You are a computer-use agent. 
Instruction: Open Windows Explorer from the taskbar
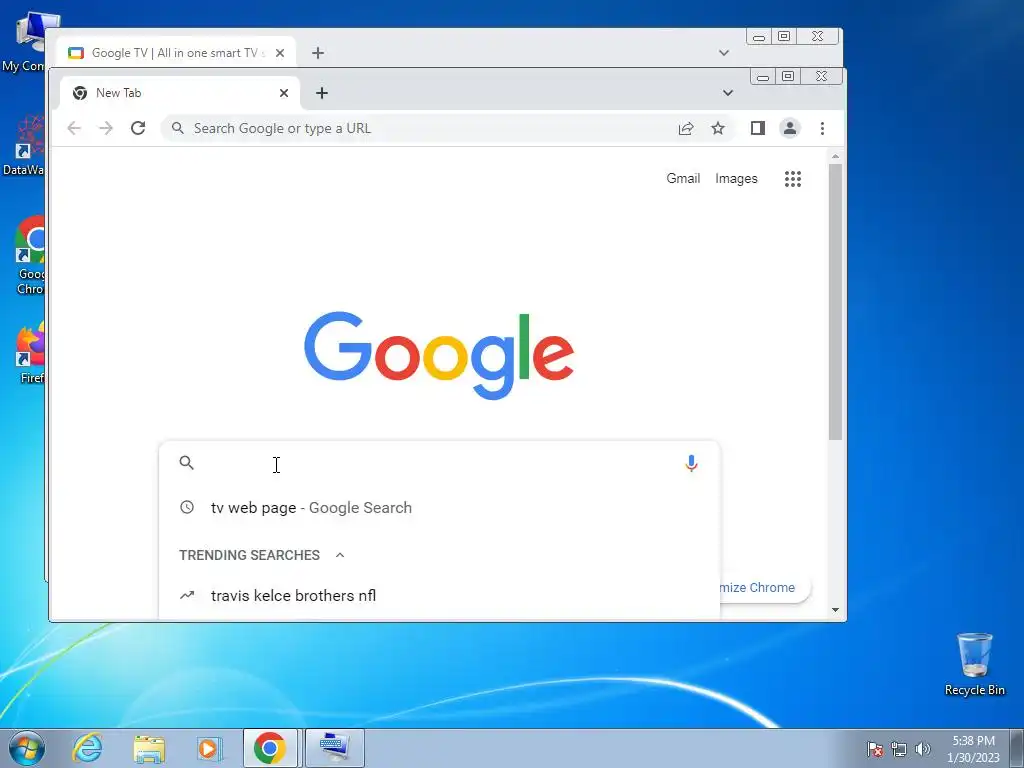click(x=149, y=748)
